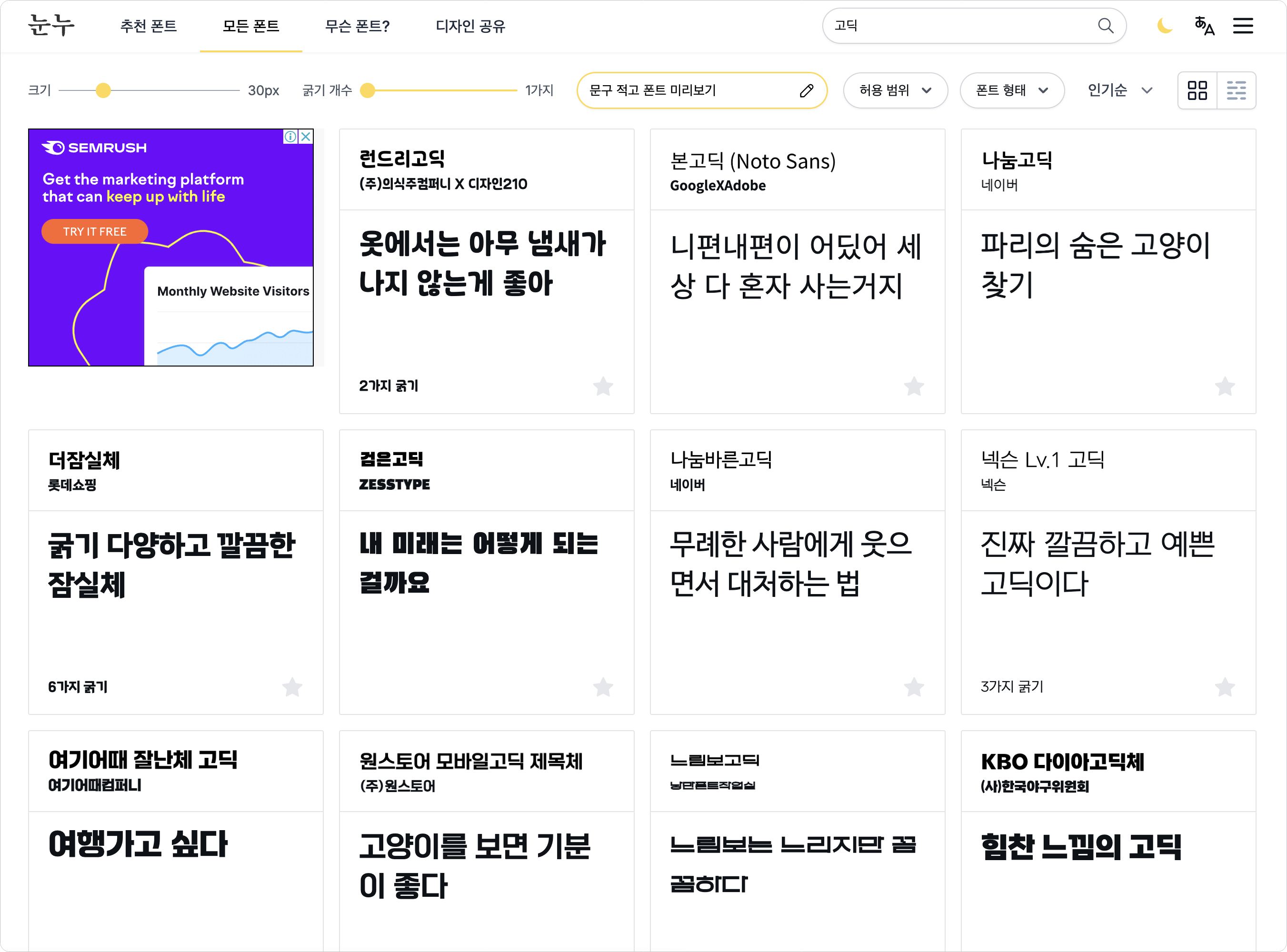
Task: Click 내 미래는 어떻게 되는 걸까요 preview
Action: (x=479, y=564)
